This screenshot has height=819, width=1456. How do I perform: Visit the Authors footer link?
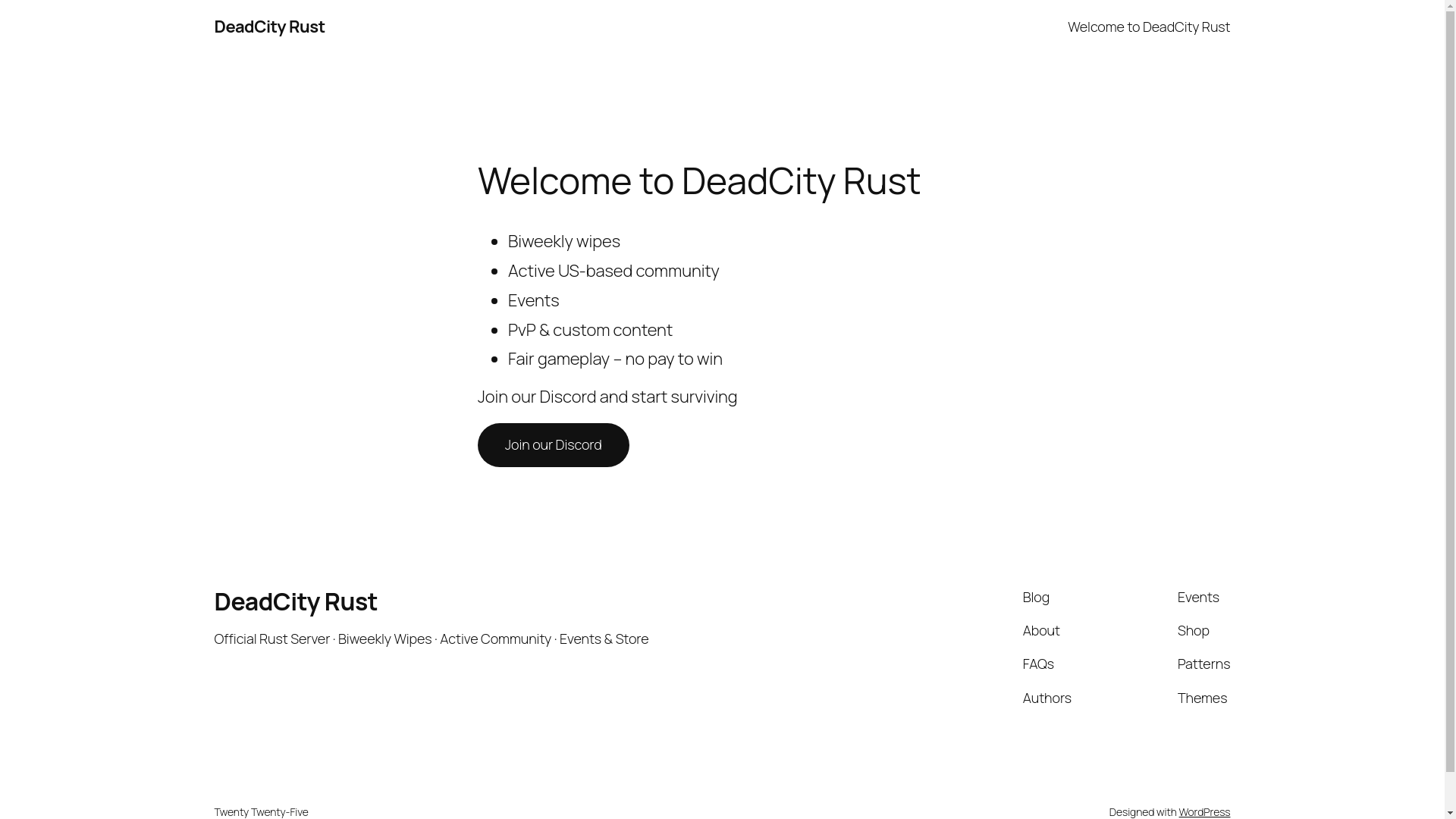click(1046, 698)
